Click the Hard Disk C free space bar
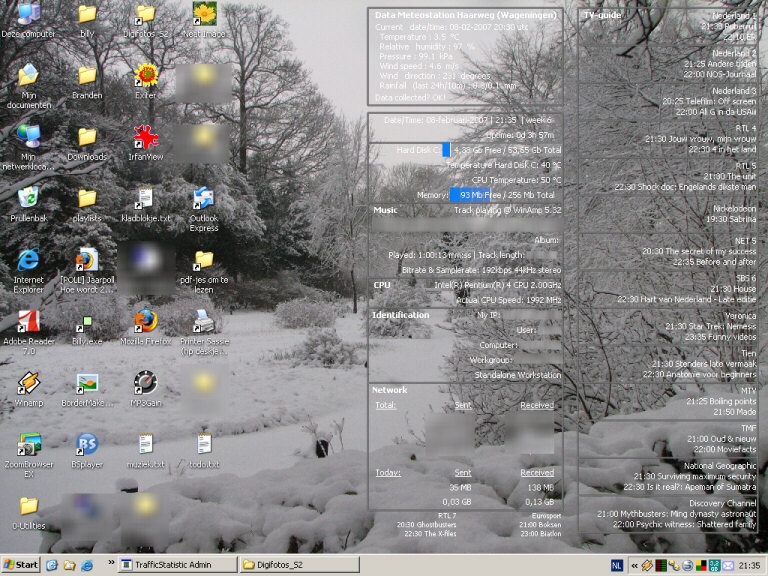This screenshot has height=576, width=768. (x=446, y=150)
